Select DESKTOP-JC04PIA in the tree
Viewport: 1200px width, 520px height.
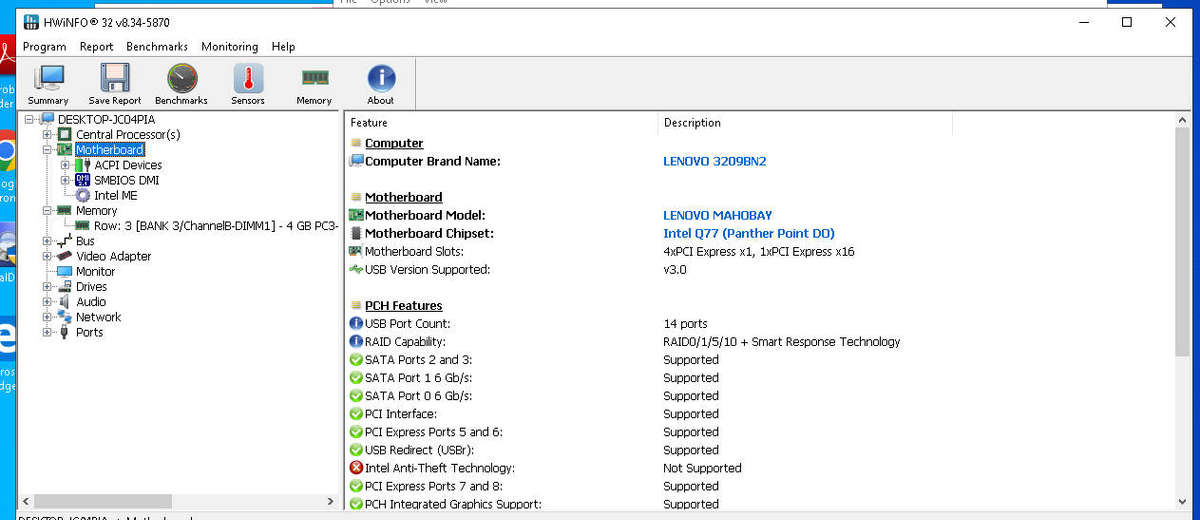(106, 119)
